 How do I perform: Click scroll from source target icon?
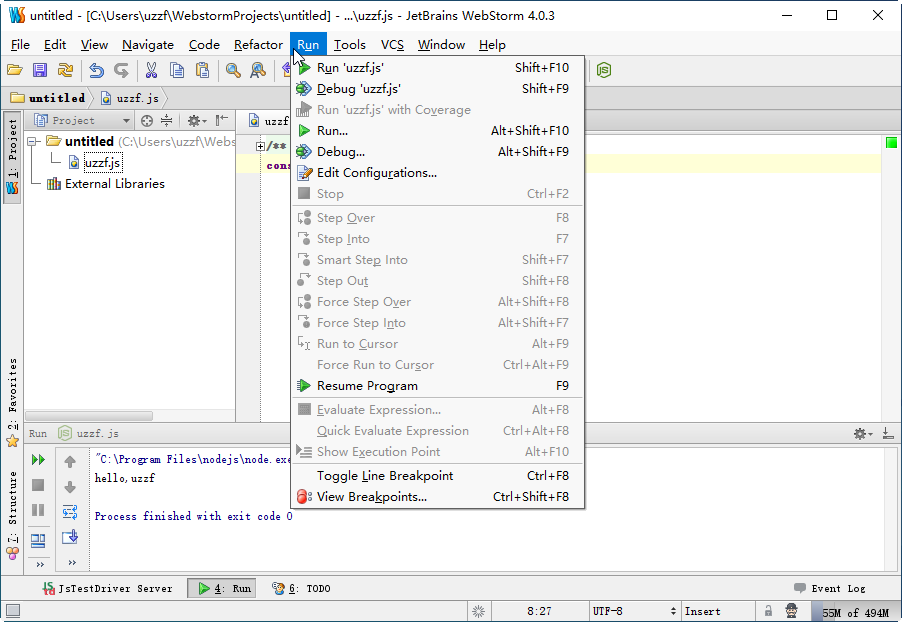(147, 120)
